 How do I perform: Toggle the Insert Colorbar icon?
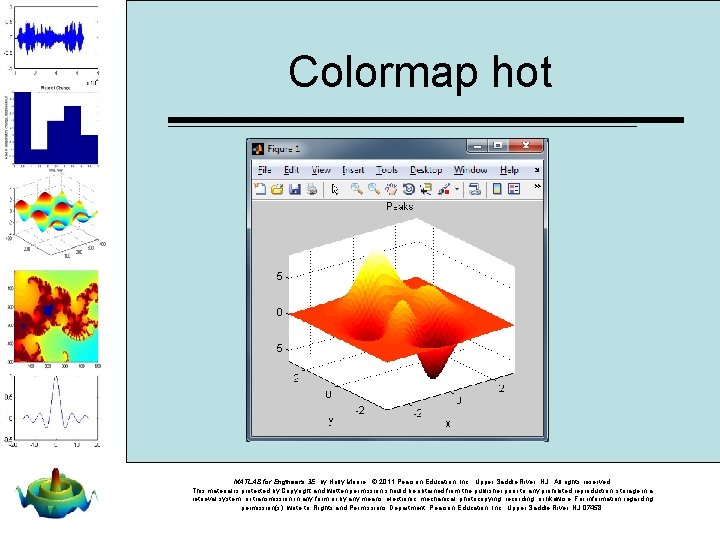497,189
